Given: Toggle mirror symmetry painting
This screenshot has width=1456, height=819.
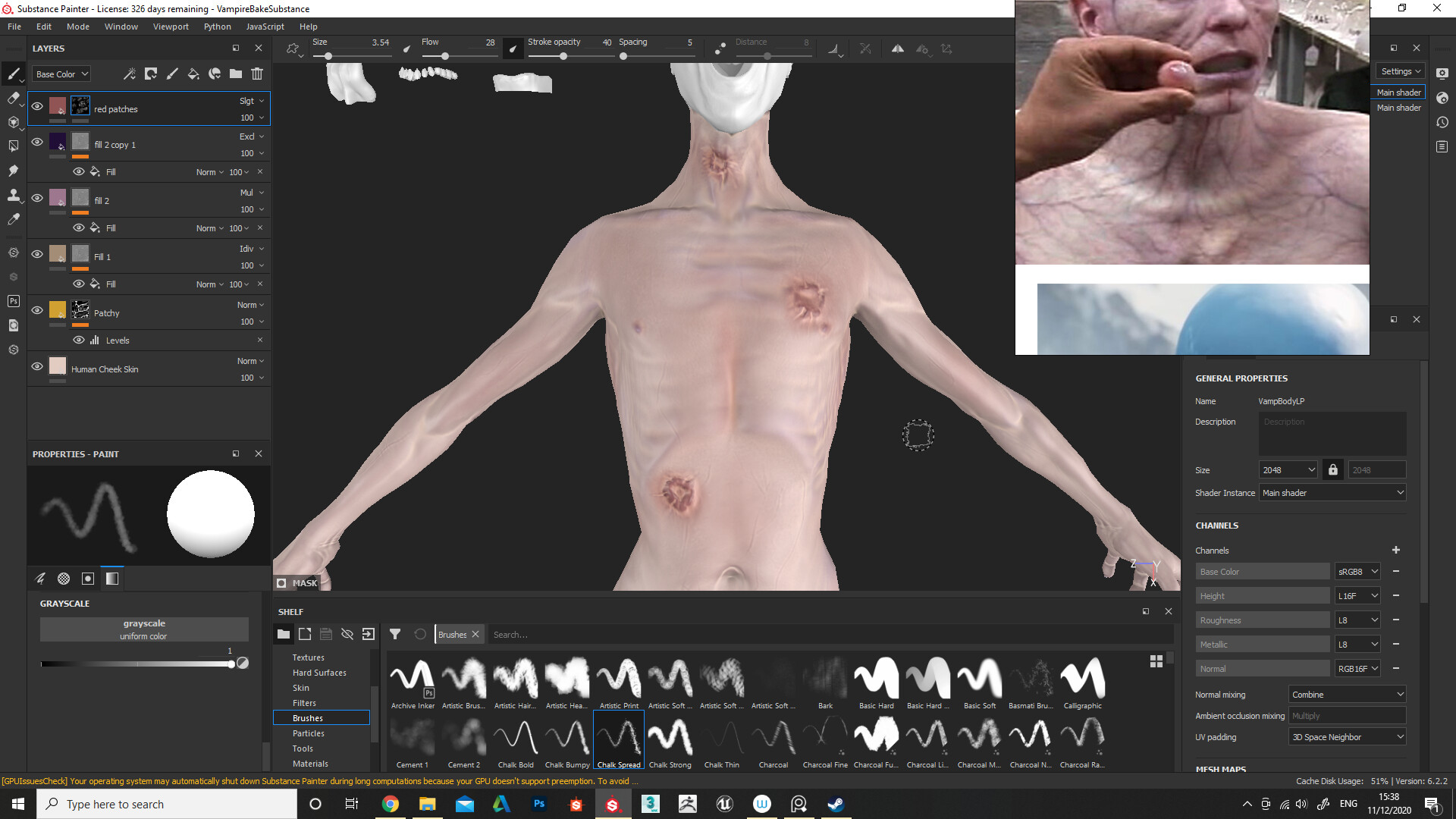Looking at the screenshot, I should [x=897, y=48].
